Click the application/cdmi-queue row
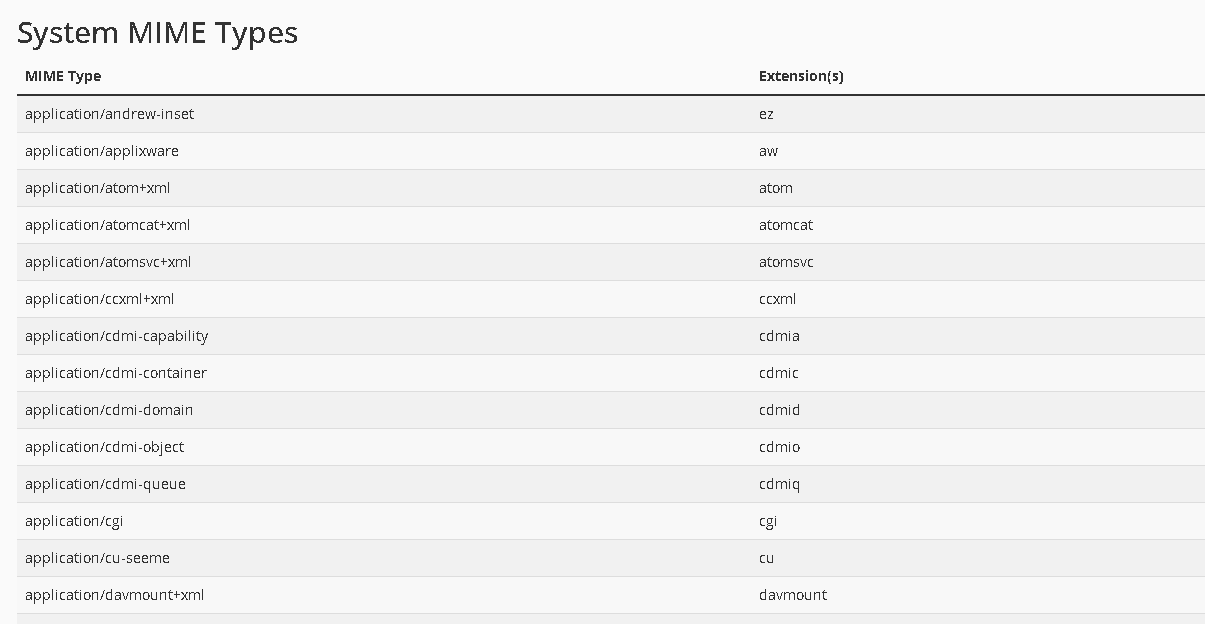Screen dimensions: 1205x624 (611, 484)
